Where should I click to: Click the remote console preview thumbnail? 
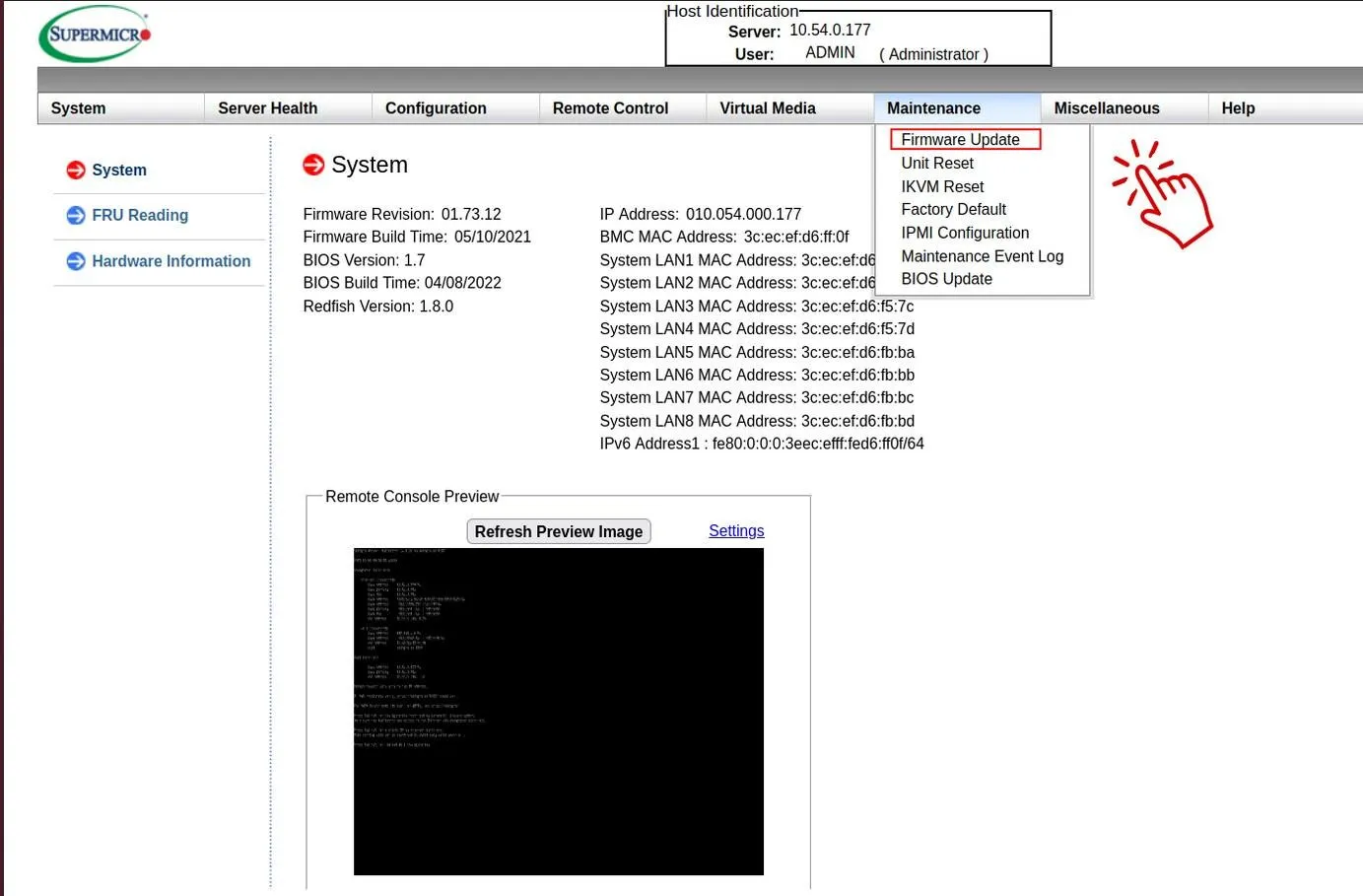pos(558,711)
